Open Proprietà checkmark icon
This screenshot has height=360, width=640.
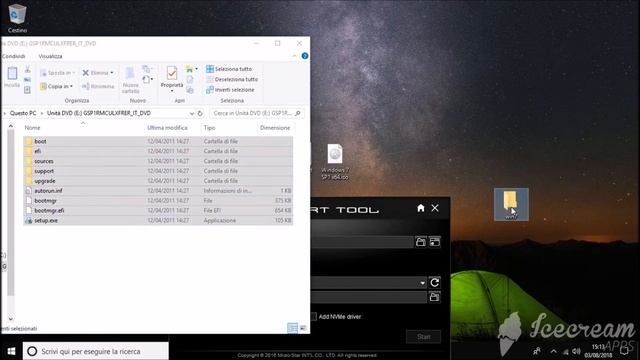coord(172,73)
